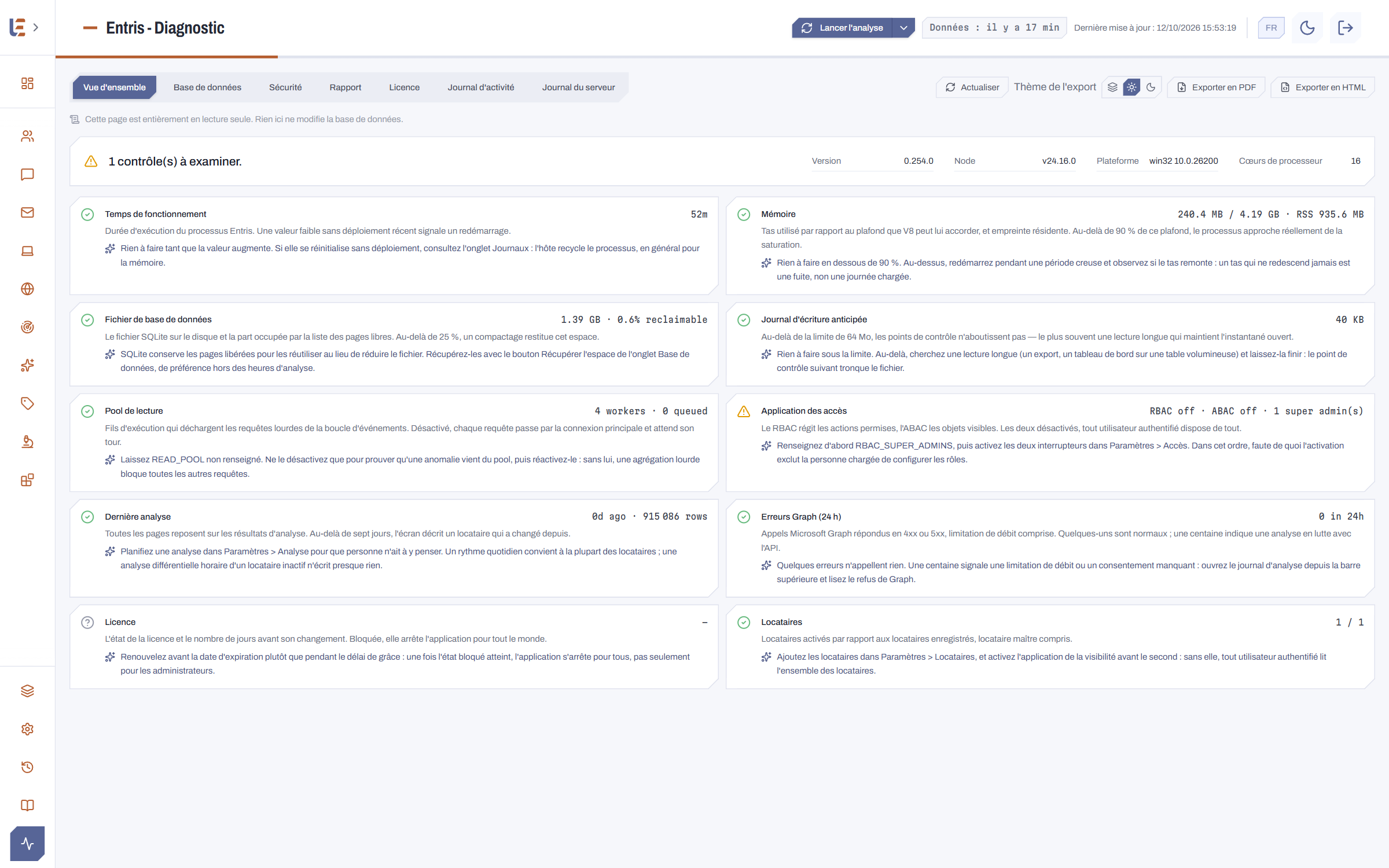
Task: Open the settings gear icon in sidebar
Action: (x=27, y=729)
